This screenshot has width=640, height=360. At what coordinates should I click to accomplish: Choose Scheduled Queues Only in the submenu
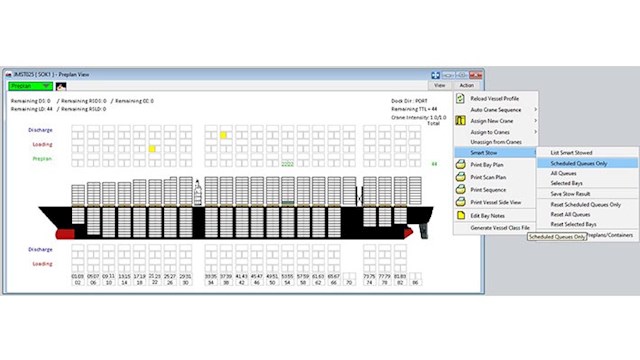coord(587,163)
